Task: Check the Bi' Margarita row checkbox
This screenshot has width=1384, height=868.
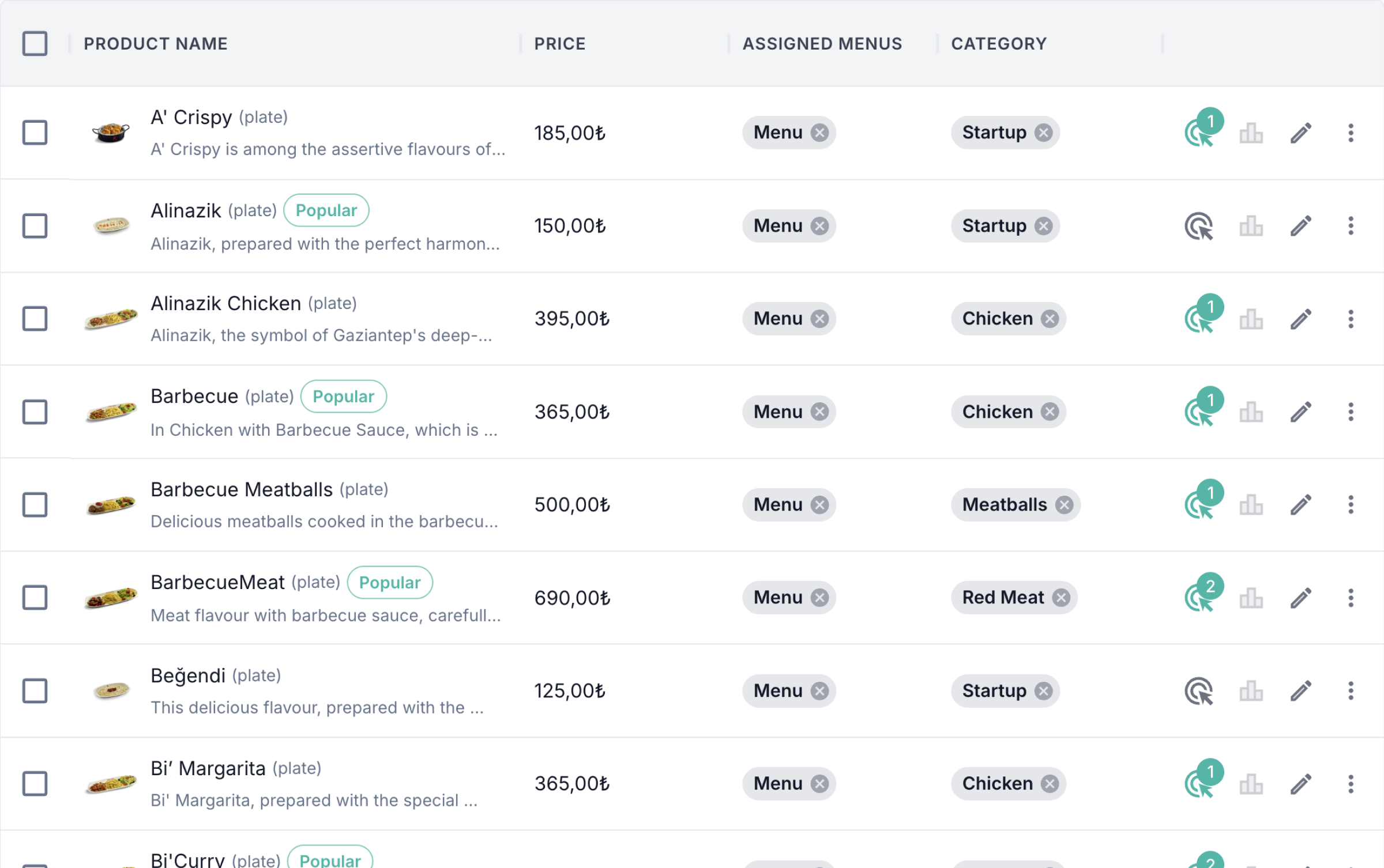Action: (35, 784)
